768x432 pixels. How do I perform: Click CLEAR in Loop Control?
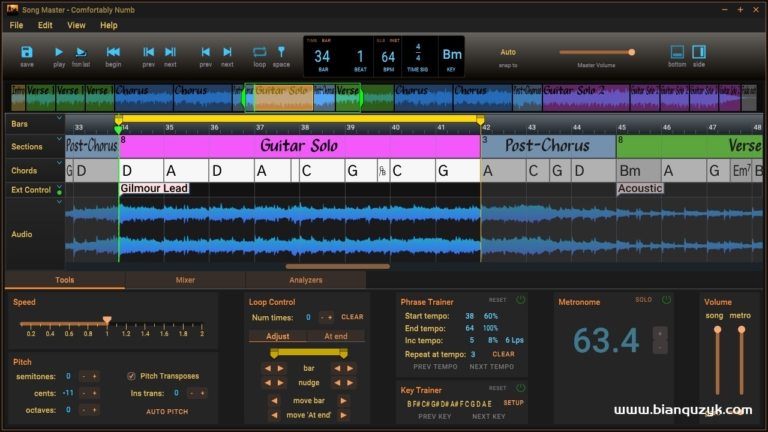click(352, 317)
